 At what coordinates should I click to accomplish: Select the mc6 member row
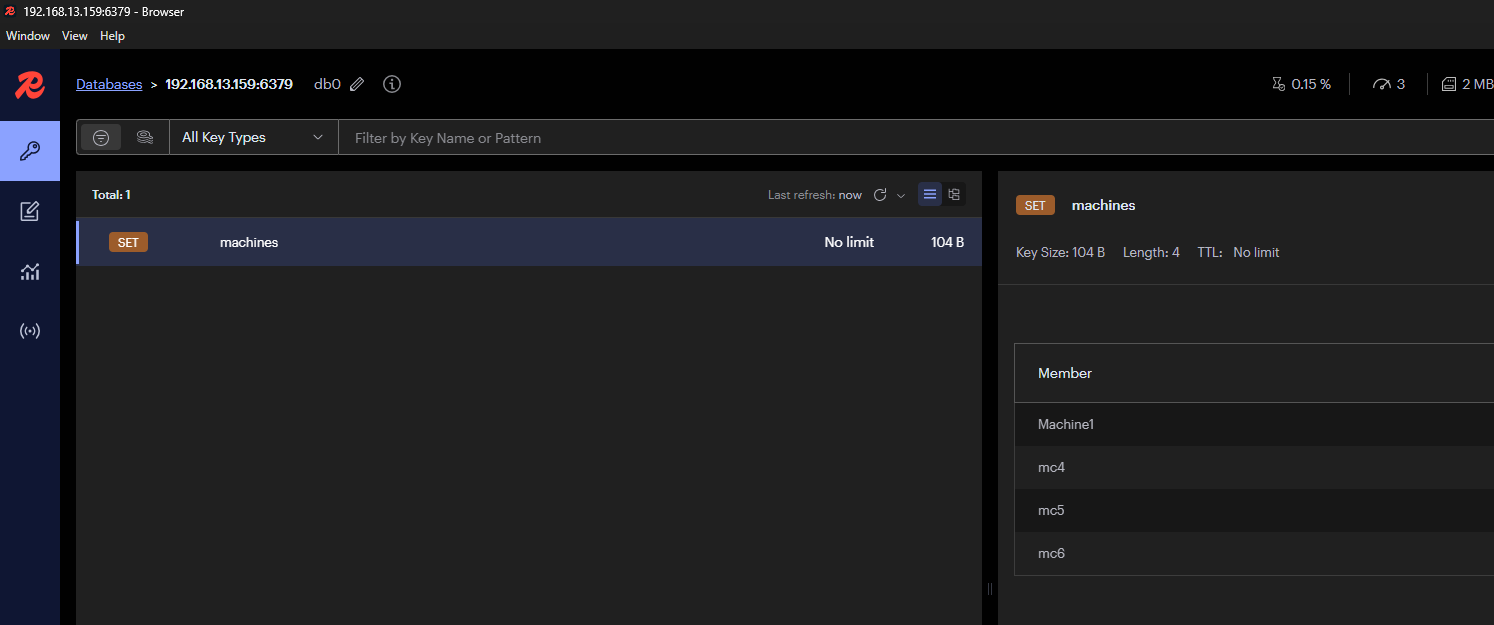pos(1254,553)
